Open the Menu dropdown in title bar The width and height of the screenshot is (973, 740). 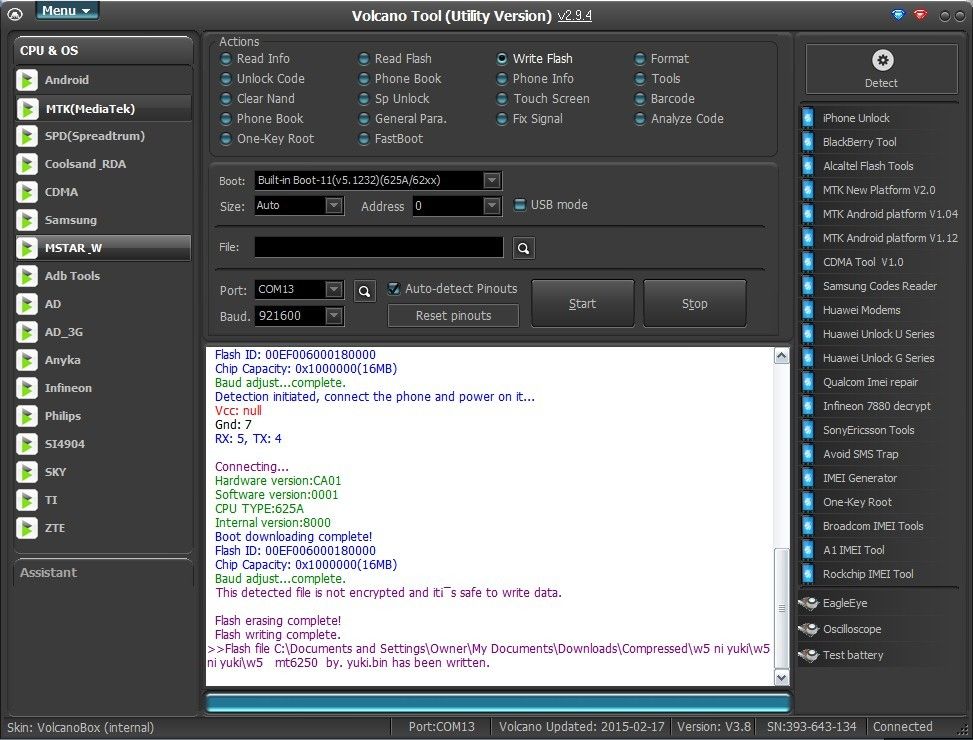point(66,11)
